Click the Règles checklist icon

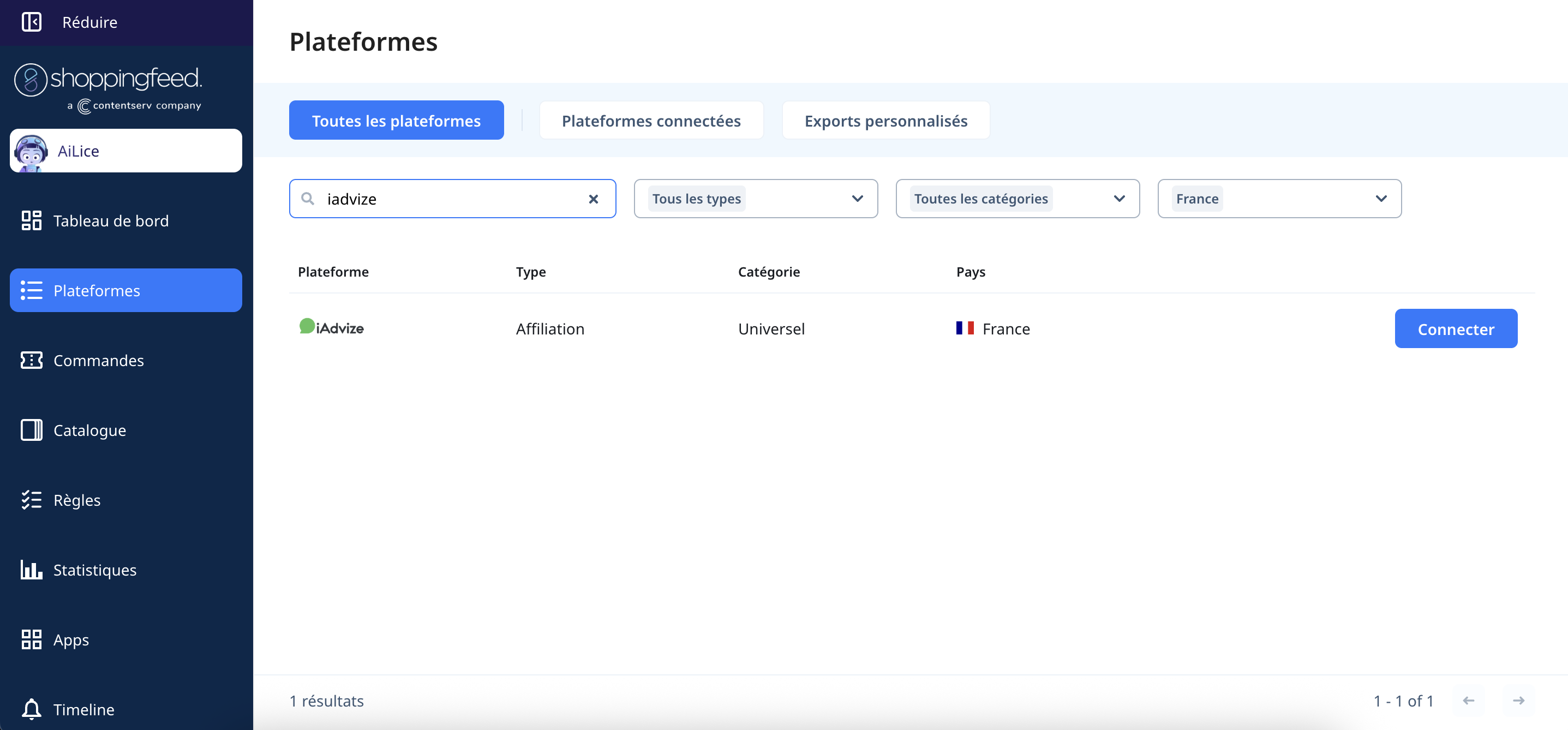click(x=31, y=500)
